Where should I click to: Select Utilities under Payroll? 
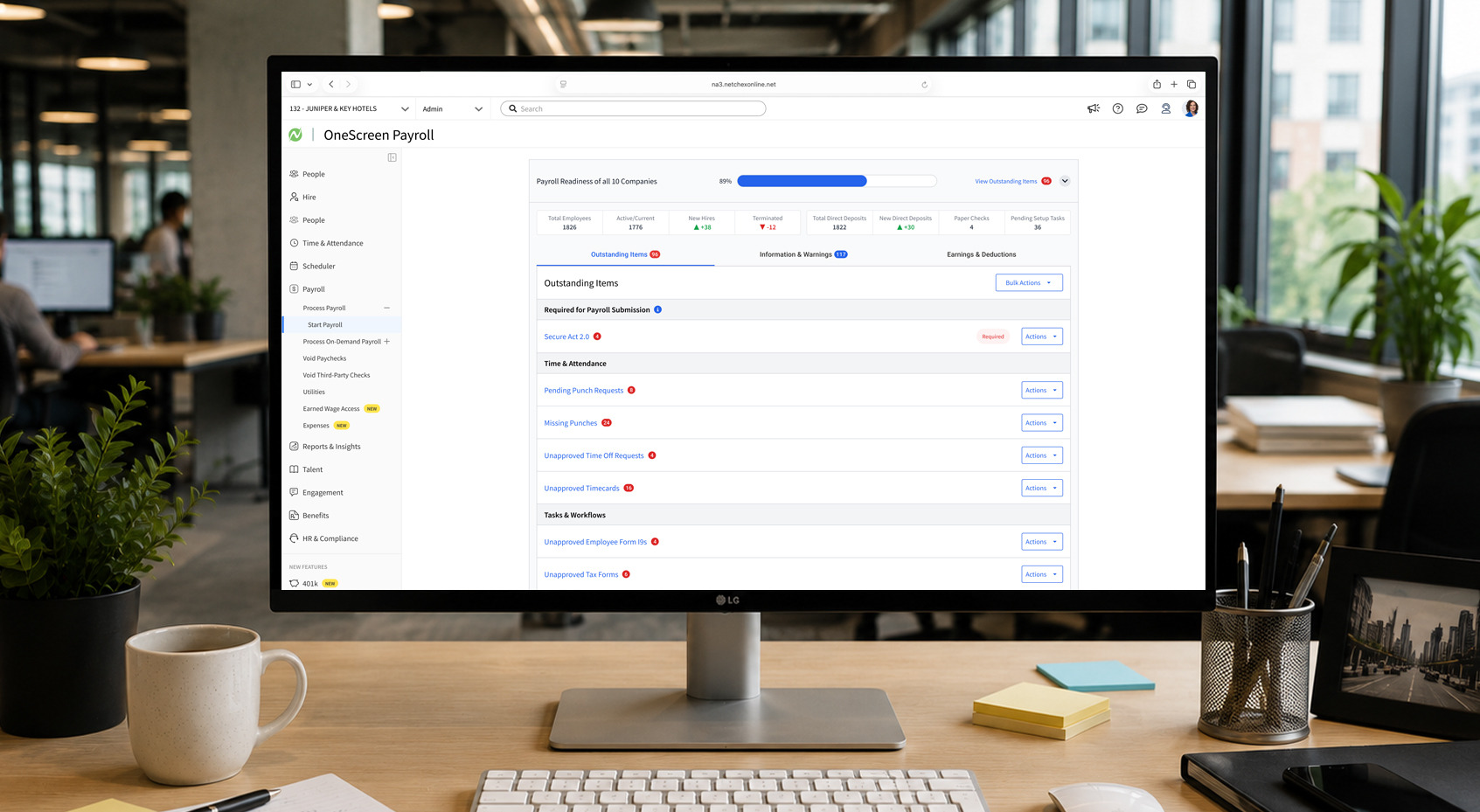point(314,392)
